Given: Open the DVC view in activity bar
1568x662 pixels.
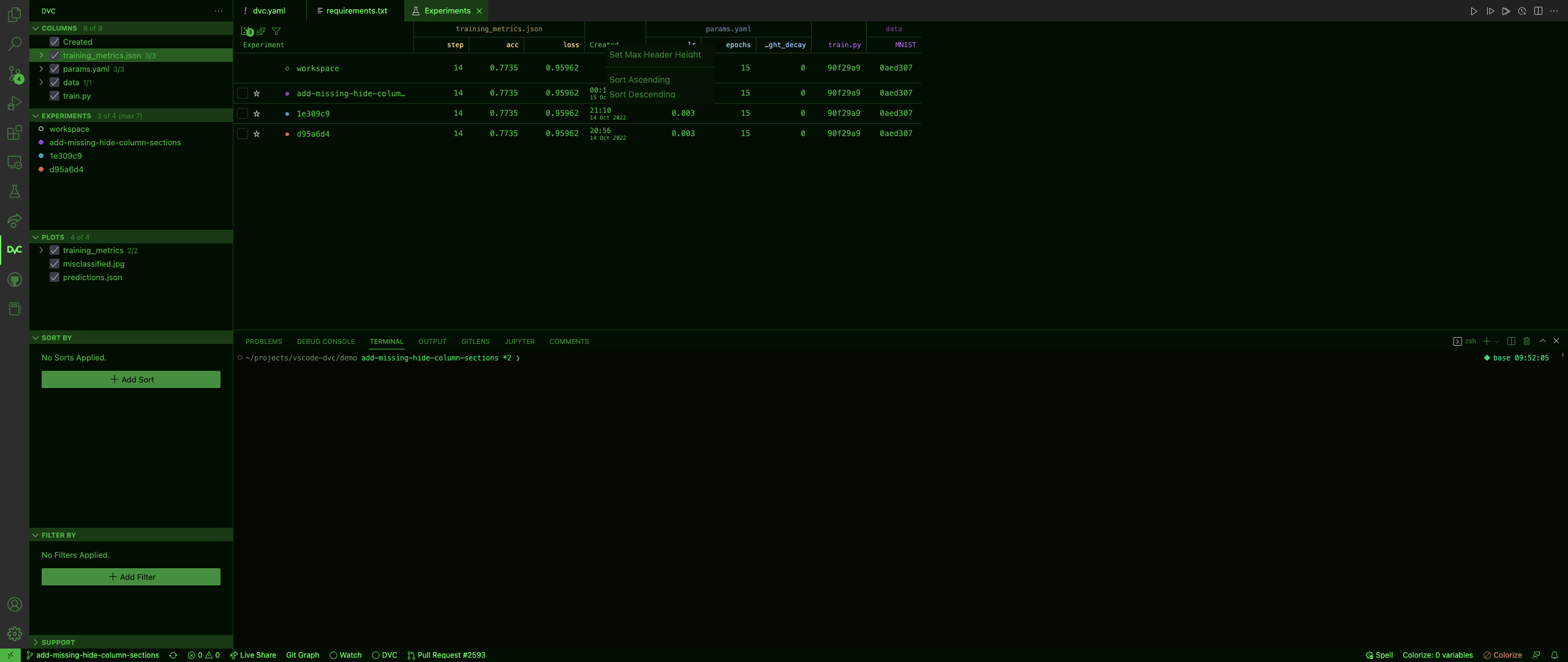Looking at the screenshot, I should (x=15, y=250).
